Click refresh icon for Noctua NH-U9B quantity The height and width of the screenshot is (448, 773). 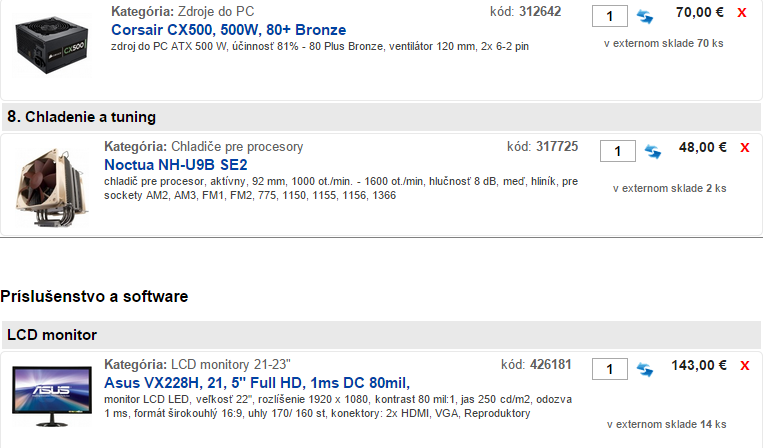coord(652,151)
